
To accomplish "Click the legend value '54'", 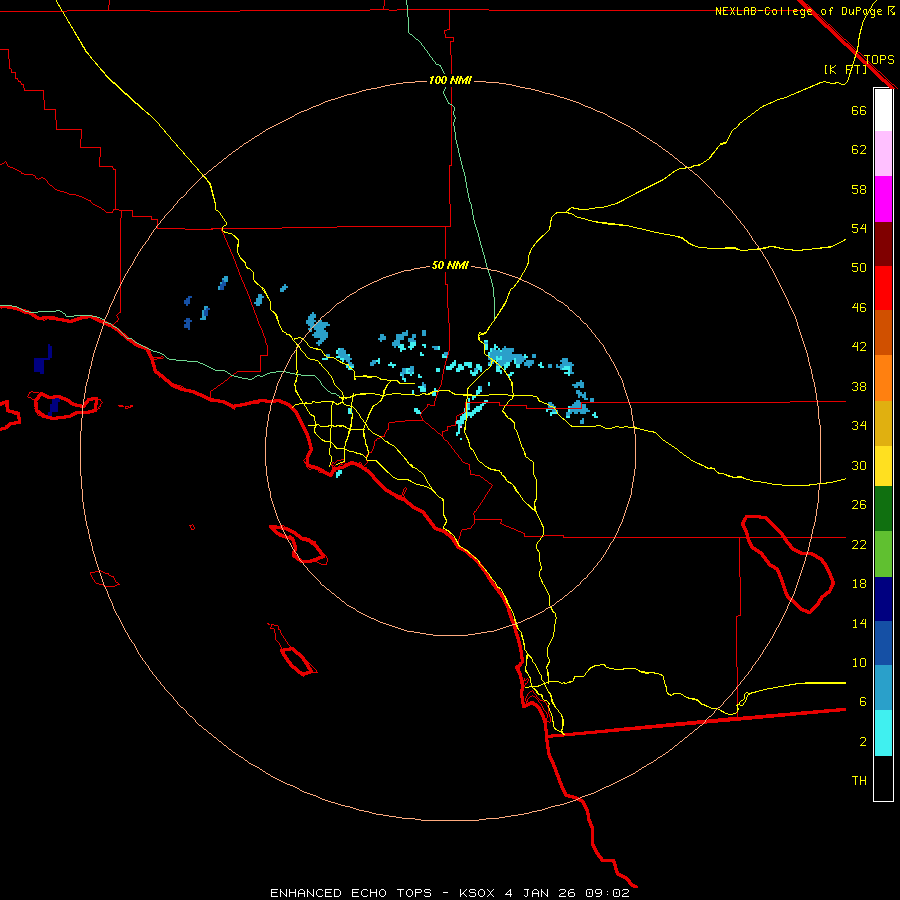I will click(859, 228).
